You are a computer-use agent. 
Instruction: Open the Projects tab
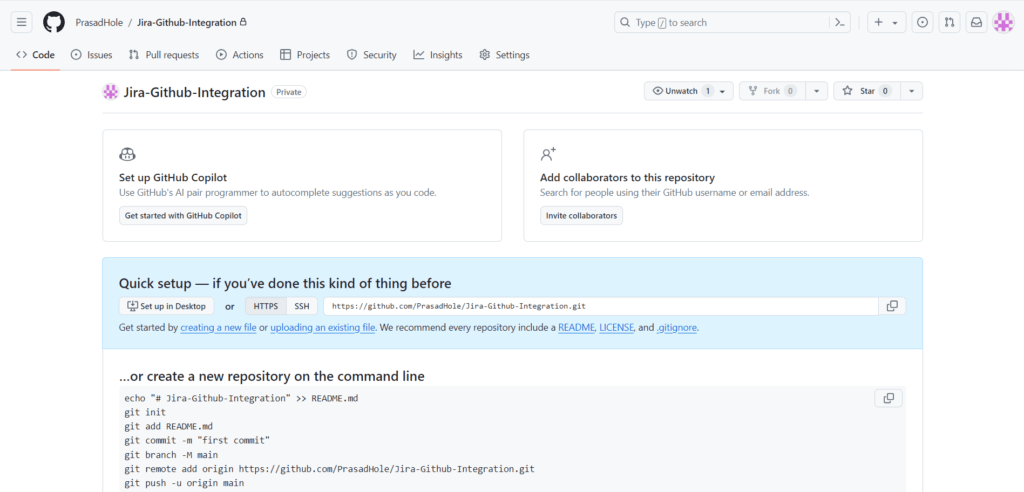coord(305,55)
